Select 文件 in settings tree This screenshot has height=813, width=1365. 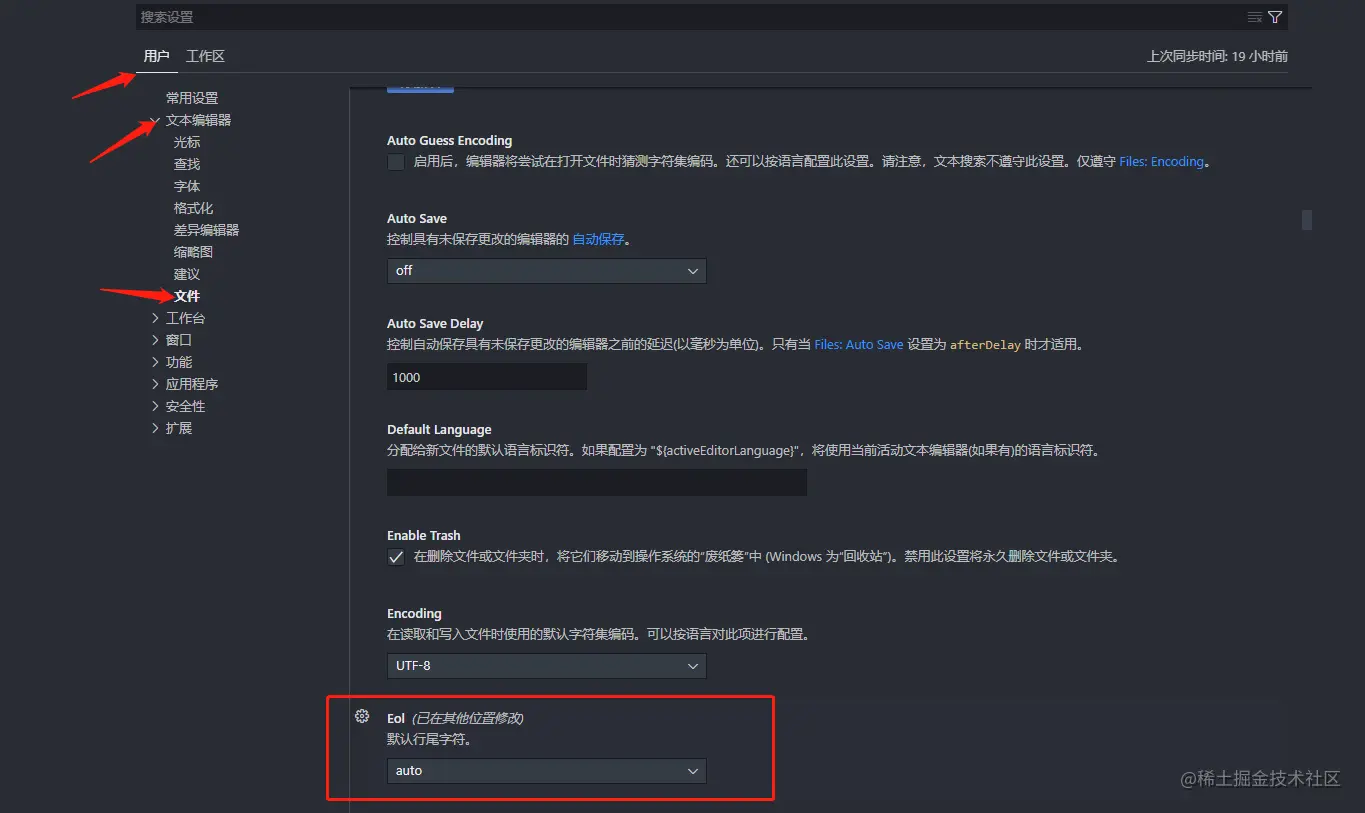point(187,296)
